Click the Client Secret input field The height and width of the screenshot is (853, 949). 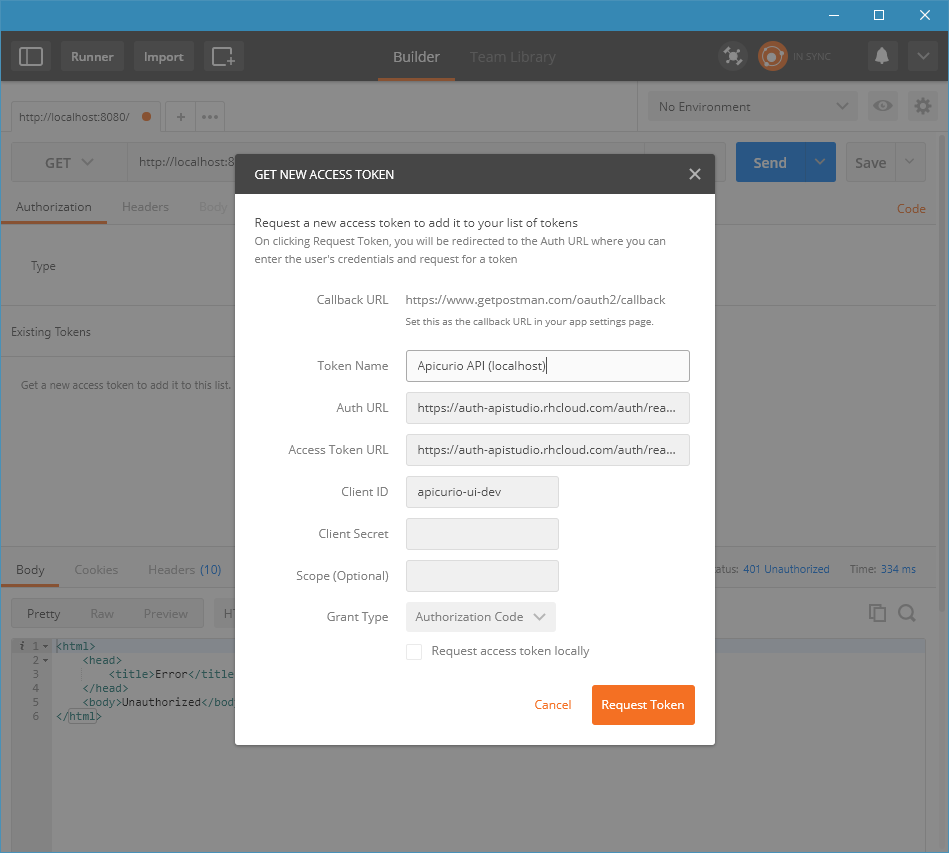coord(482,534)
